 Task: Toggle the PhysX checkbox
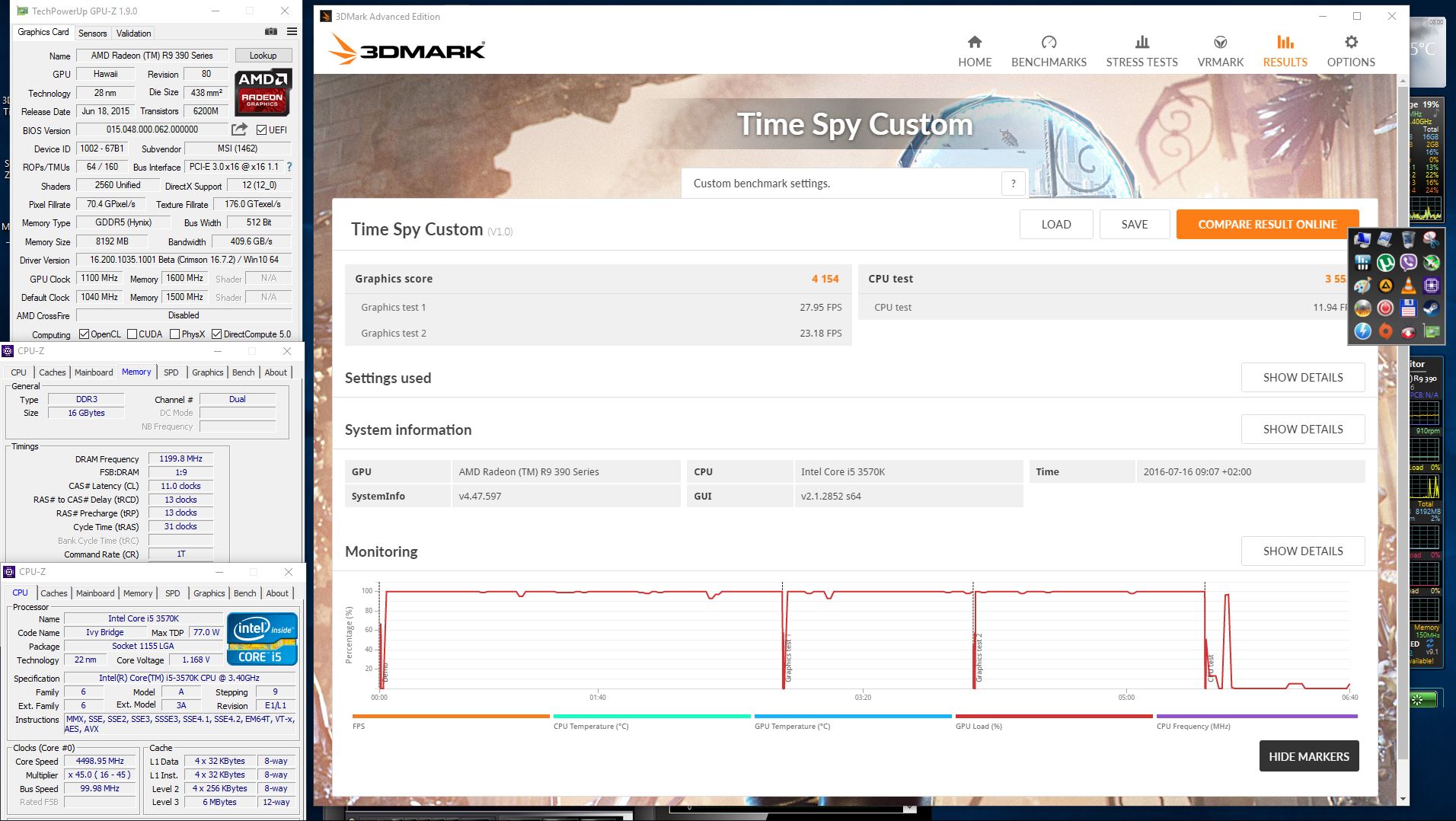(175, 334)
